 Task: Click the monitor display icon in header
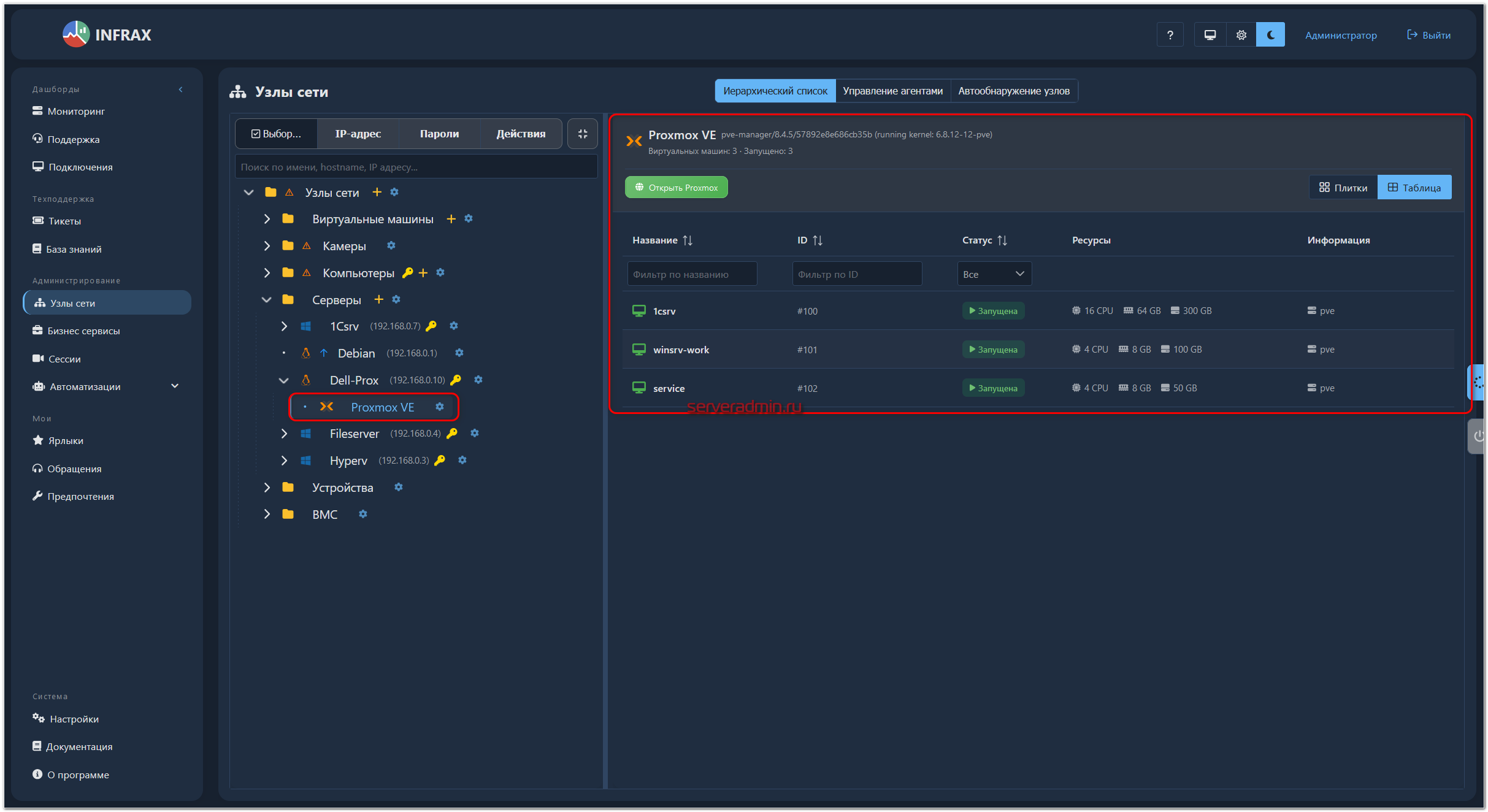click(1210, 35)
